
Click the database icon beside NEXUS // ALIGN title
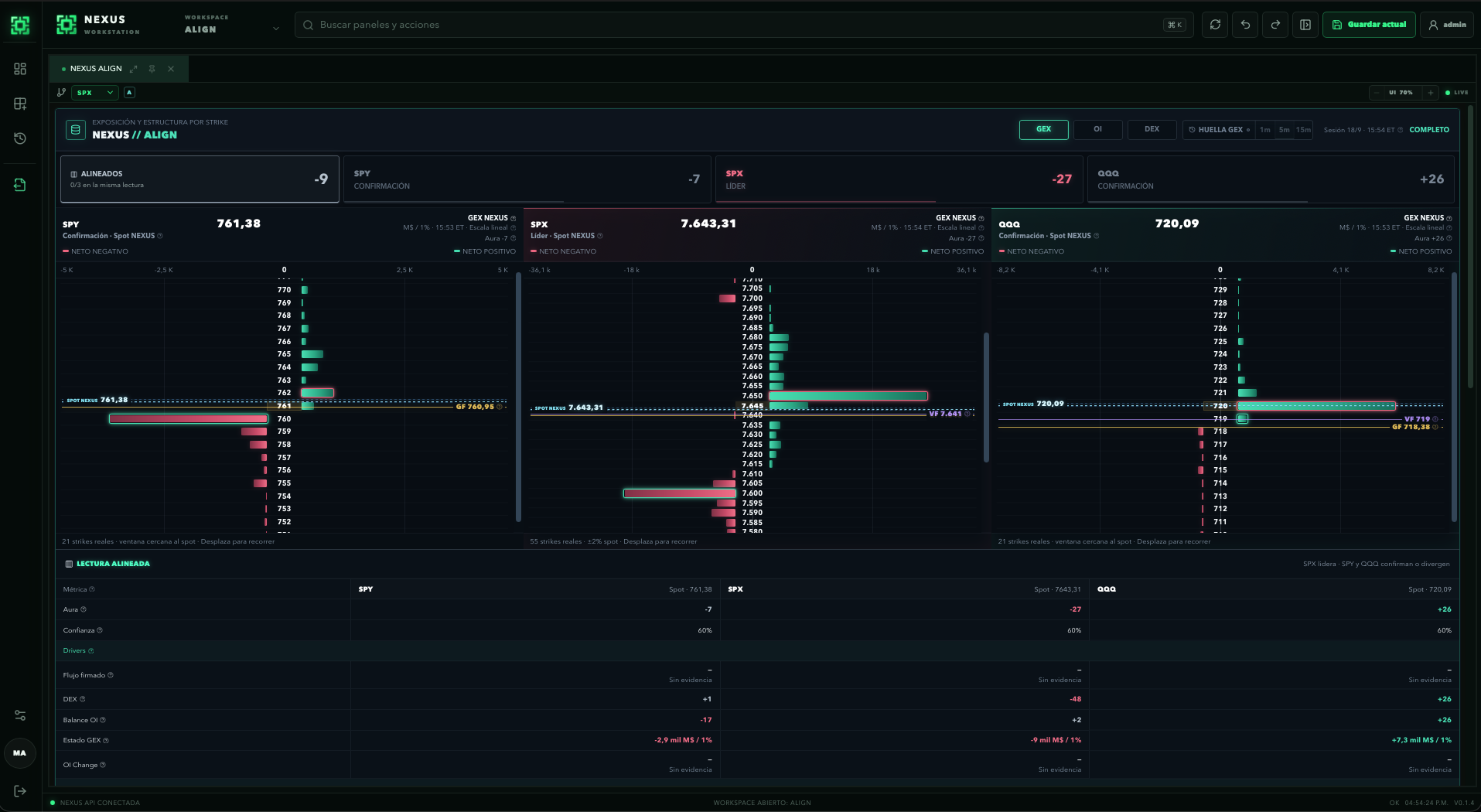pos(75,130)
